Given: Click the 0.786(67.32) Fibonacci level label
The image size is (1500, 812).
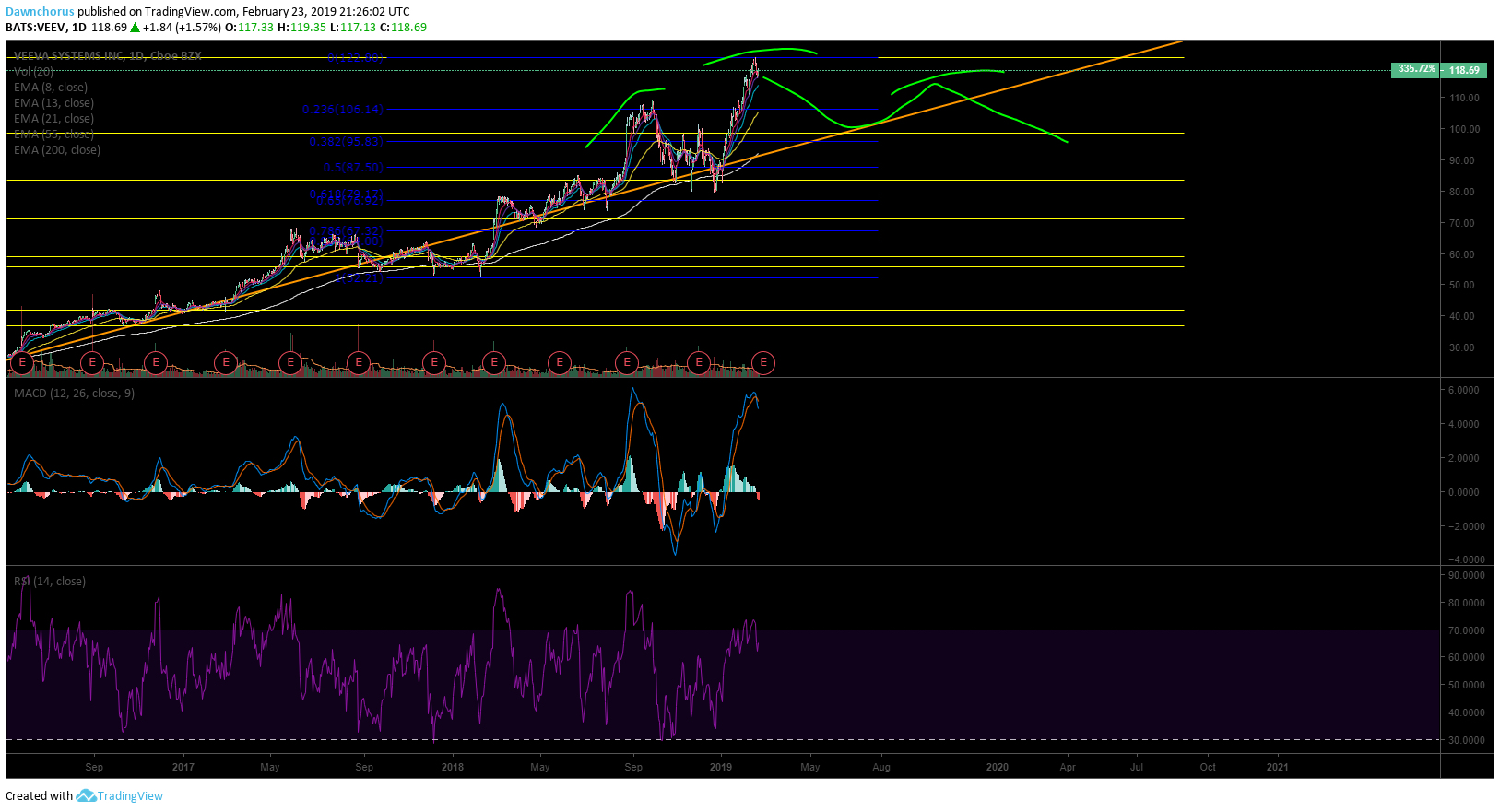Looking at the screenshot, I should coord(347,231).
